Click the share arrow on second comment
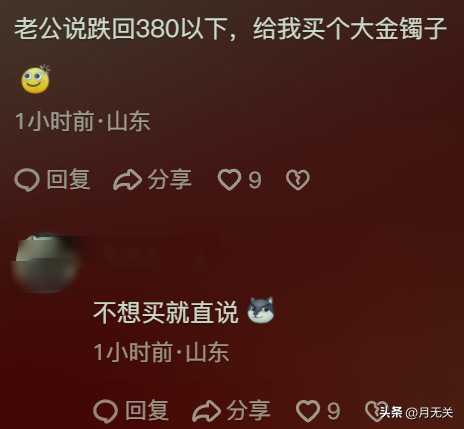This screenshot has height=429, width=464. point(207,411)
